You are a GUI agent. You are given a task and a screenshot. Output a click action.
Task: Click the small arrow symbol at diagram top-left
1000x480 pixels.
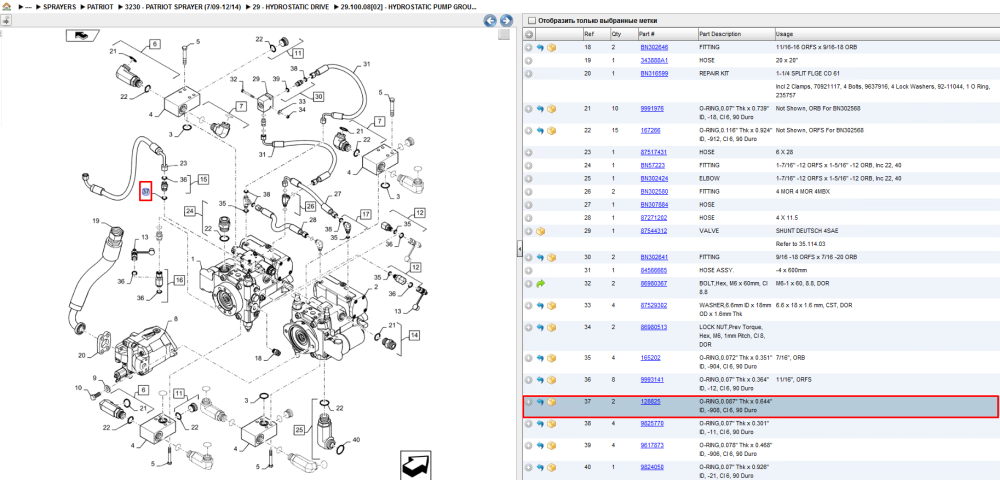pyautogui.click(x=81, y=35)
